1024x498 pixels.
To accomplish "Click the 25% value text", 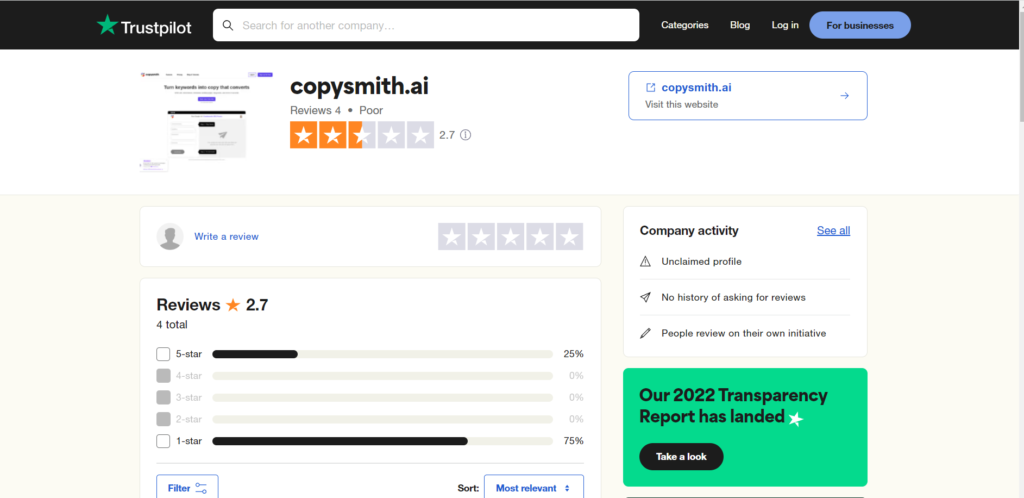I will pos(573,354).
